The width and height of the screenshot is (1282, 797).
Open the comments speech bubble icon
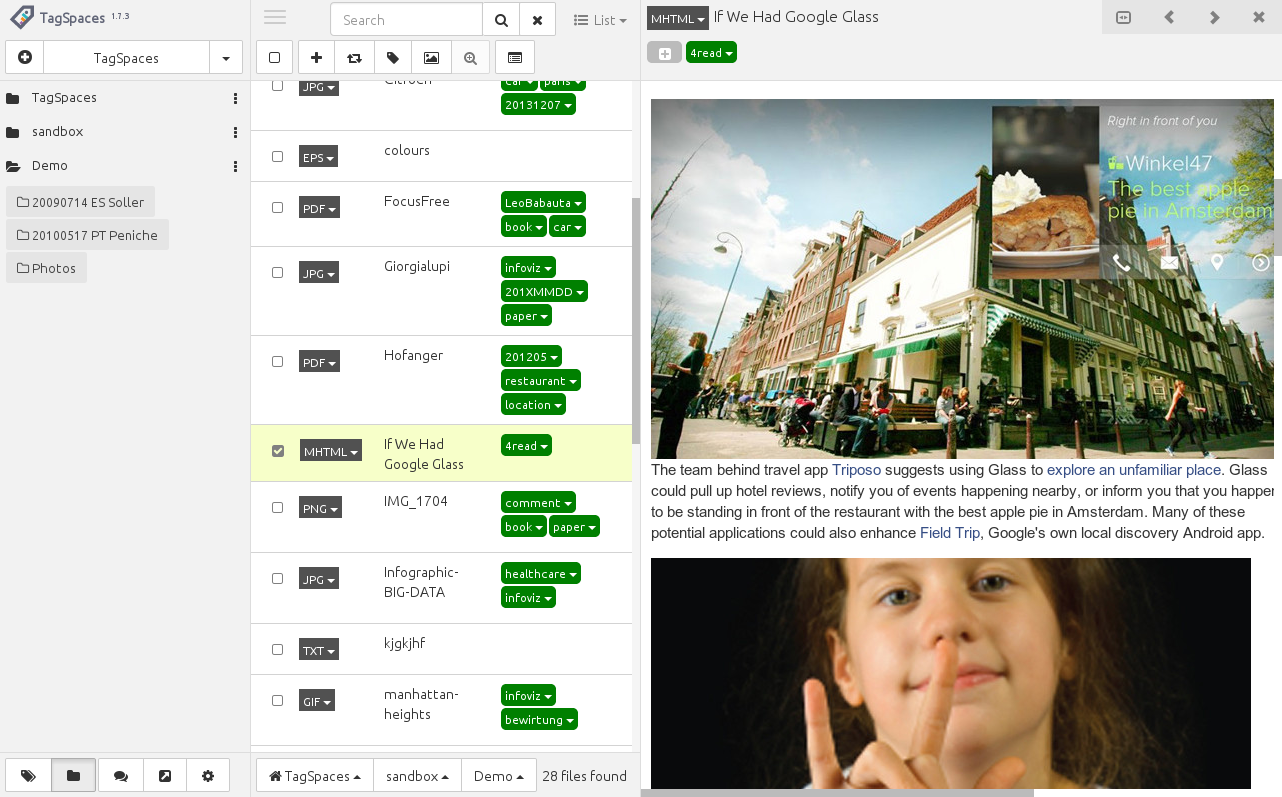[121, 775]
